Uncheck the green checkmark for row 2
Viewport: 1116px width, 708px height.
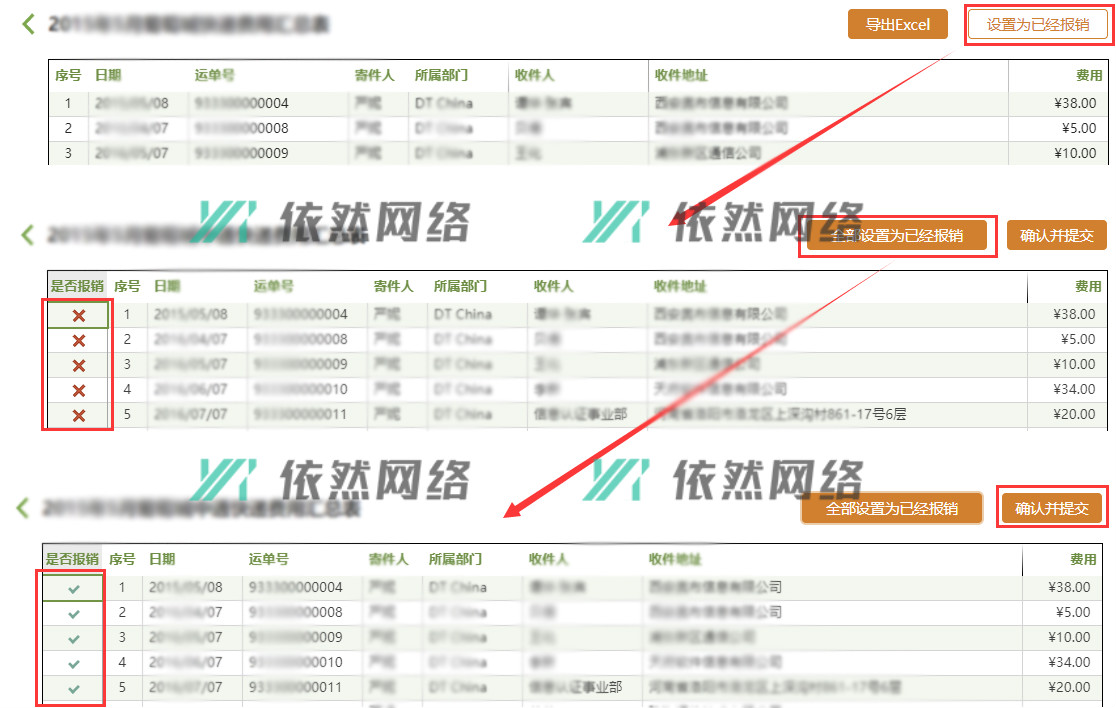coord(73,613)
